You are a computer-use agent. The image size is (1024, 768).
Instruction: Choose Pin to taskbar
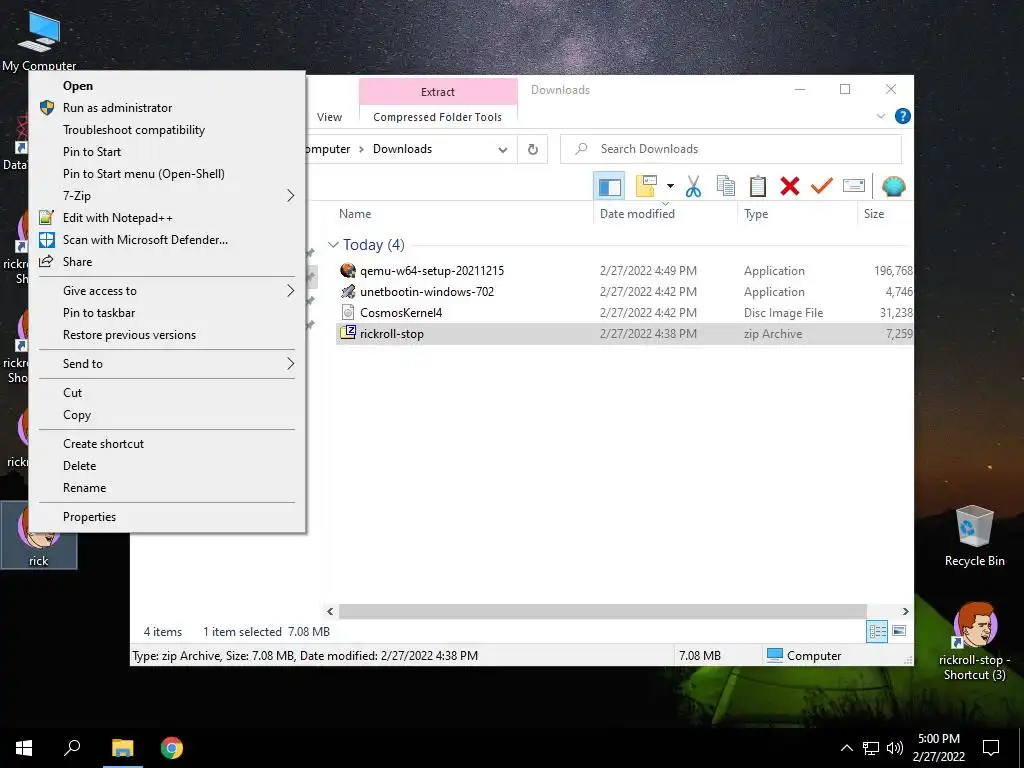pyautogui.click(x=167, y=313)
